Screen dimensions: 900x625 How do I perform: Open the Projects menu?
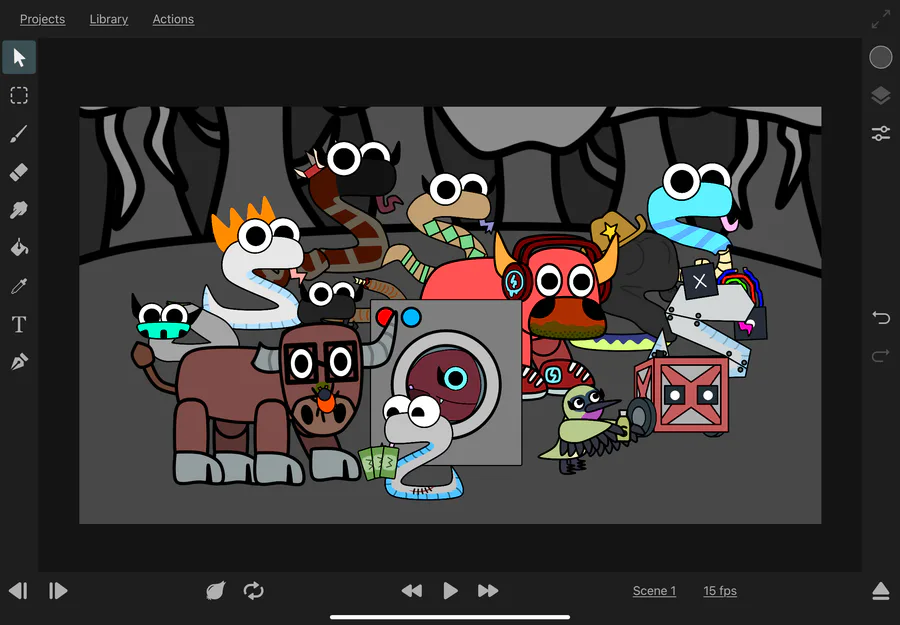(x=42, y=19)
